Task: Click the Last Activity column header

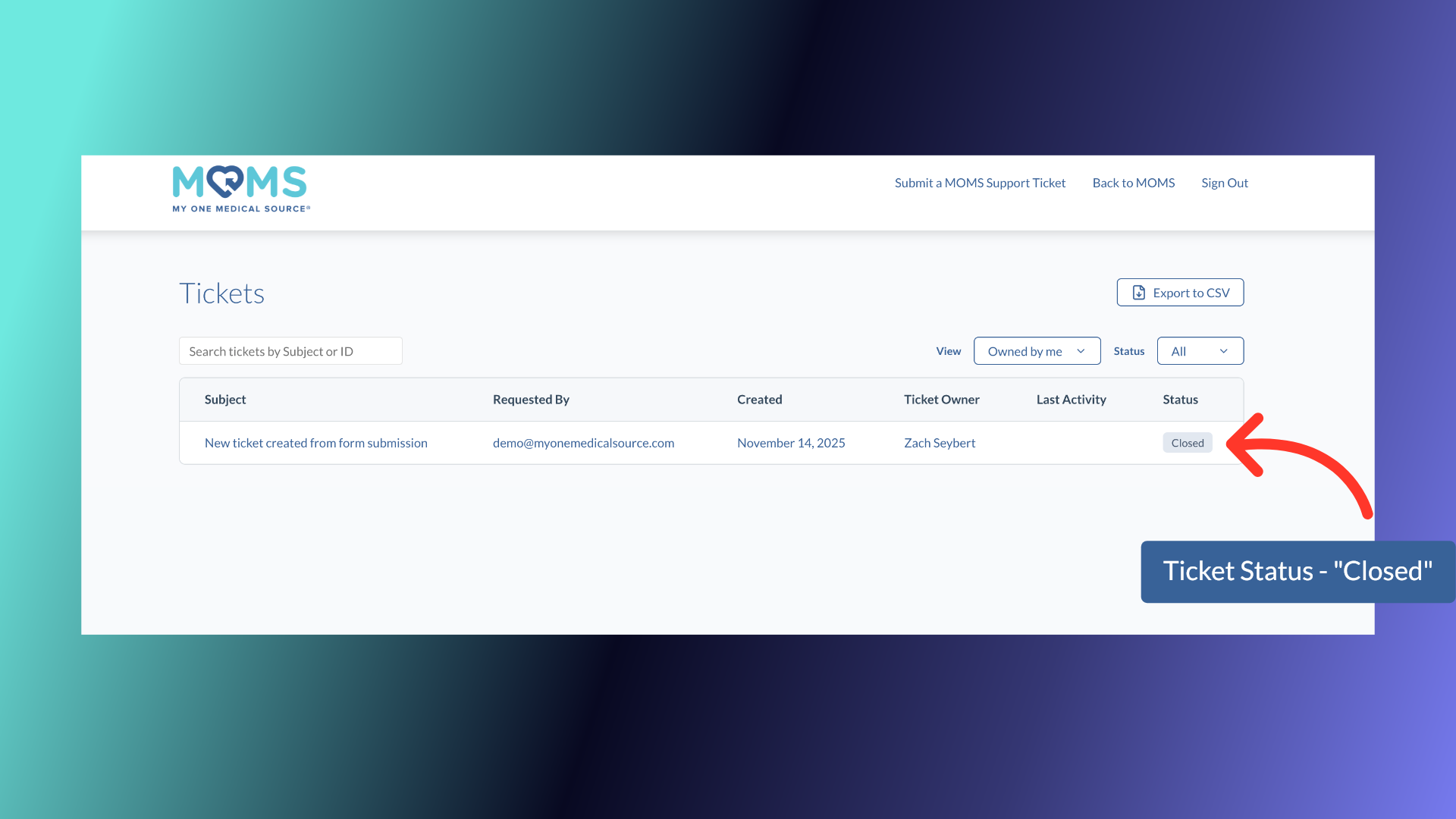Action: (x=1071, y=400)
